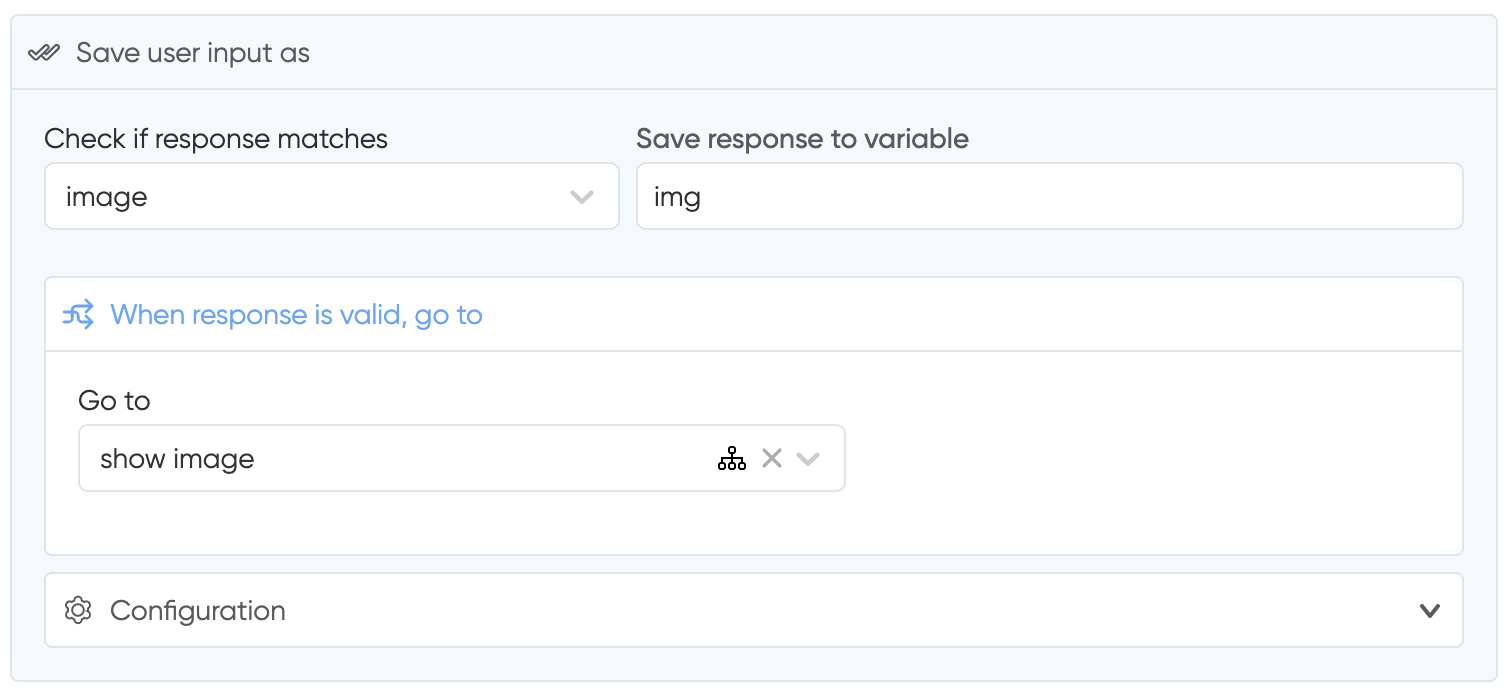Clear the show image selection with X
1512x696 pixels.
click(772, 458)
